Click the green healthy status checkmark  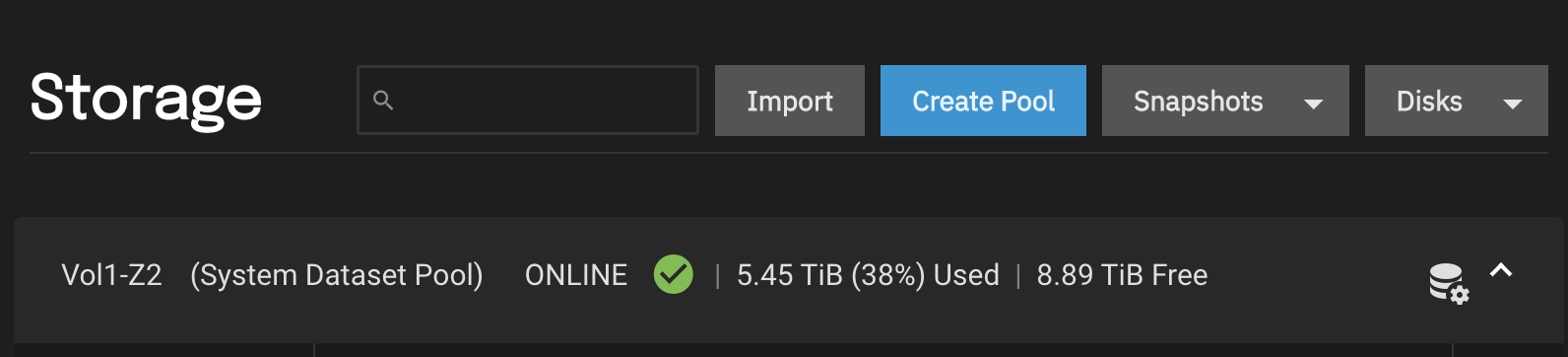coord(674,274)
